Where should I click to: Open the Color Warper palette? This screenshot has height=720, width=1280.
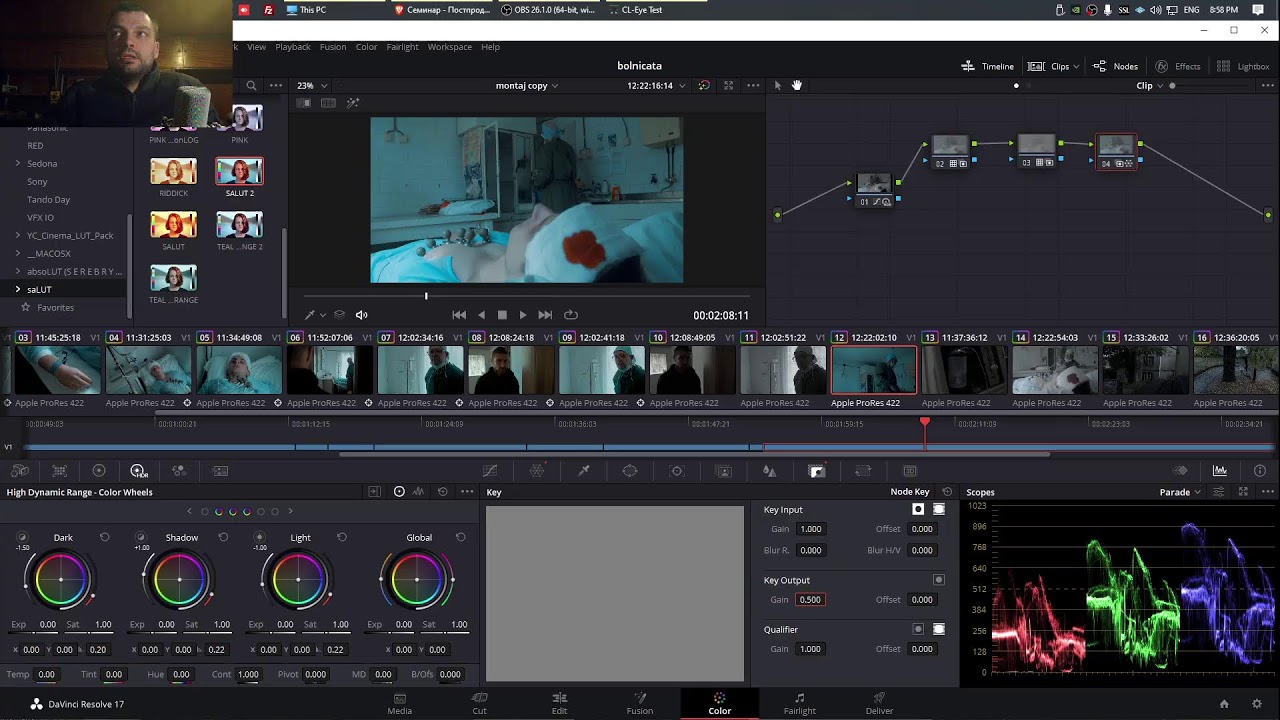(537, 471)
